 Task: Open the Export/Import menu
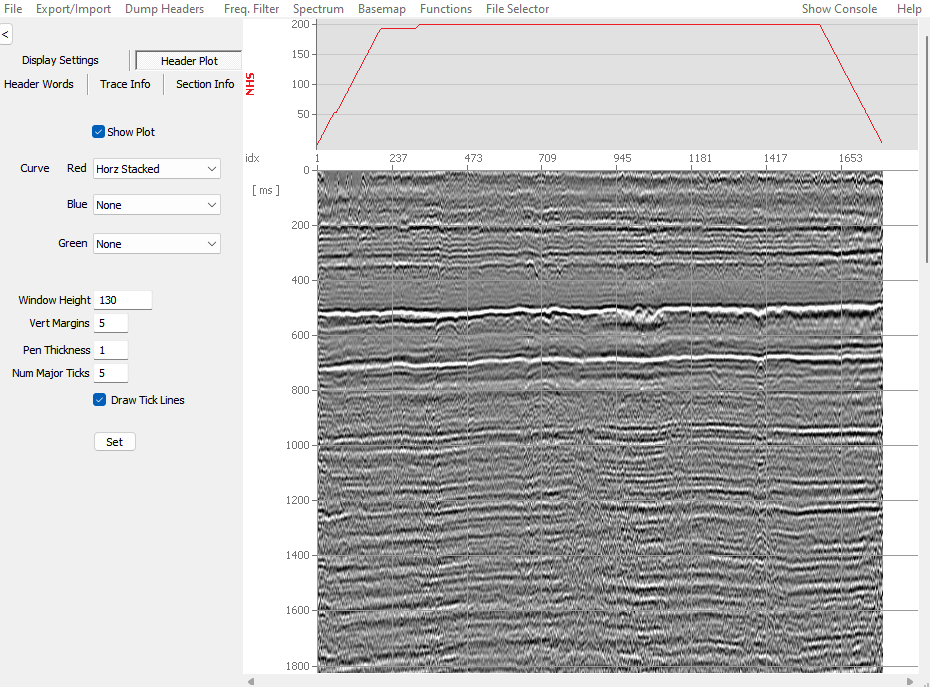tap(73, 9)
